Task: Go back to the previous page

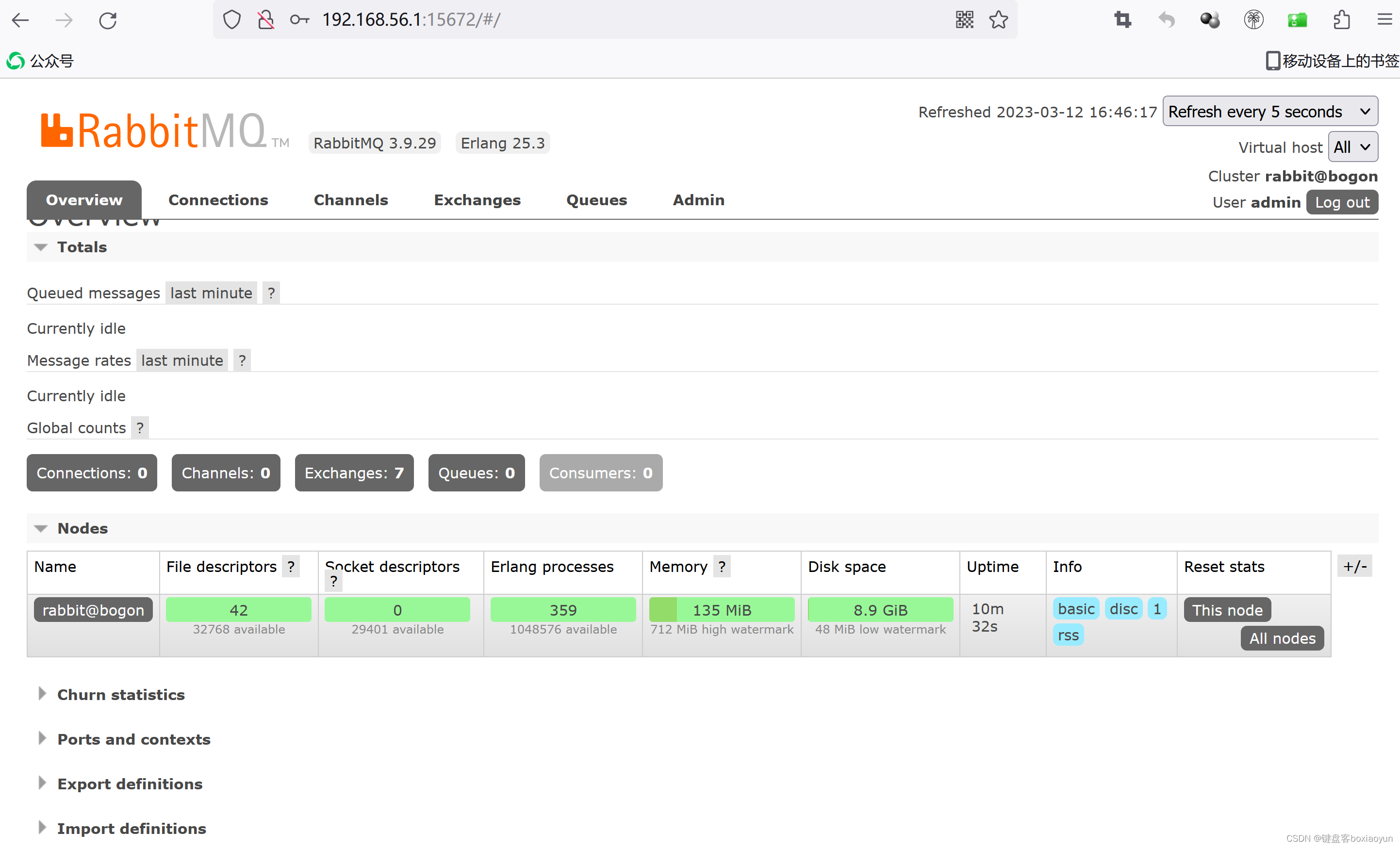Action: pyautogui.click(x=20, y=20)
